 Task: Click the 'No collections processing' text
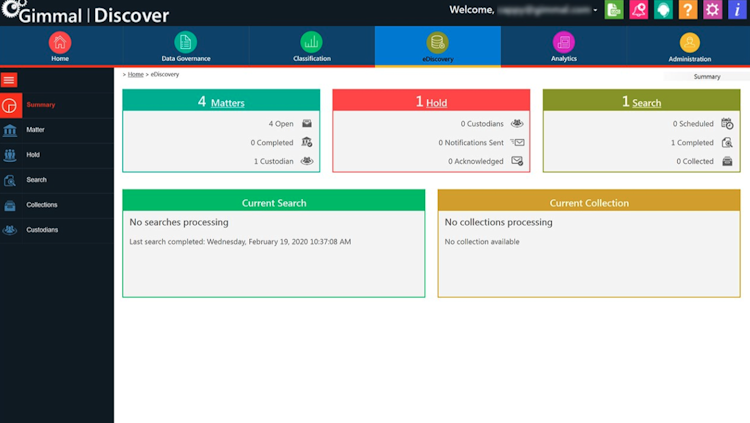(x=498, y=222)
